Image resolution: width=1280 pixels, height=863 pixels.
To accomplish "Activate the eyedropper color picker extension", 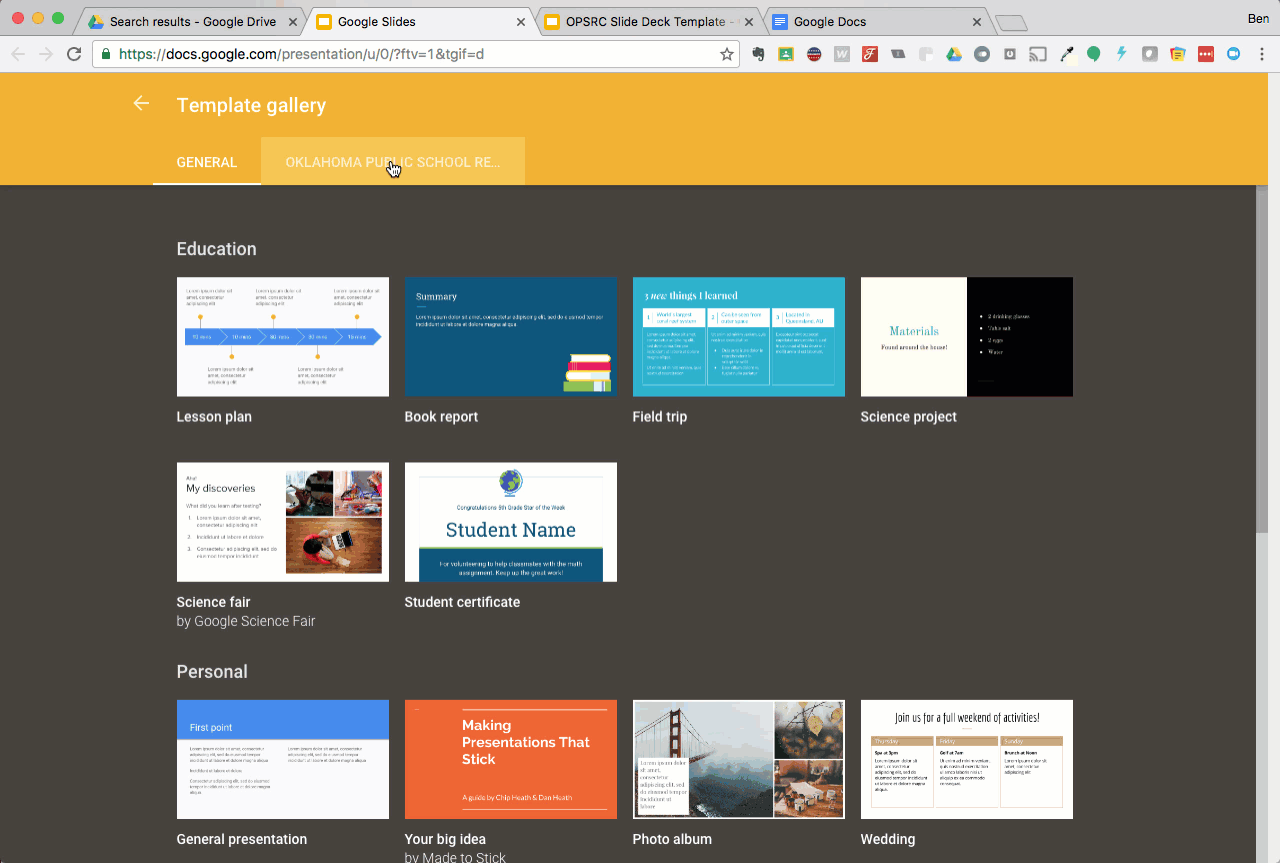I will click(1066, 54).
